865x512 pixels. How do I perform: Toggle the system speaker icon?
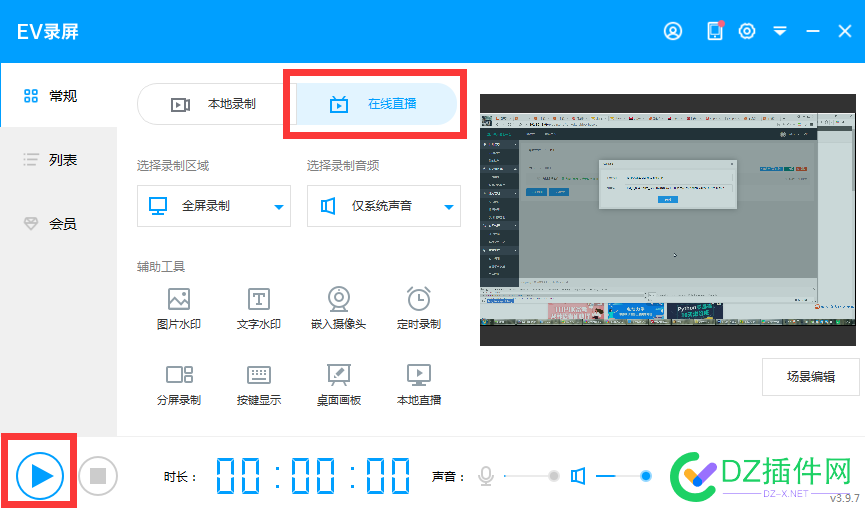pyautogui.click(x=578, y=476)
